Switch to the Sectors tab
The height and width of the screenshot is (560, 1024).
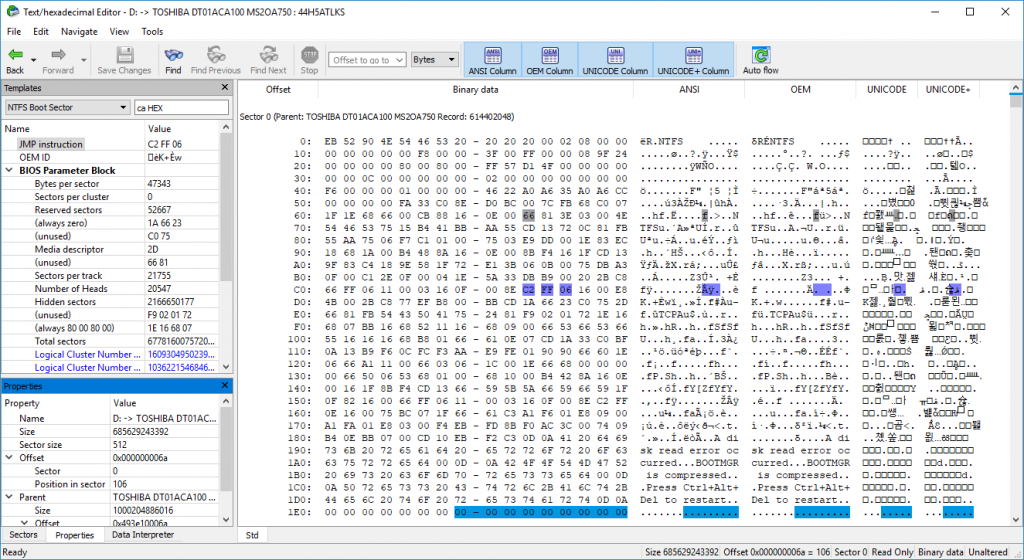click(24, 535)
